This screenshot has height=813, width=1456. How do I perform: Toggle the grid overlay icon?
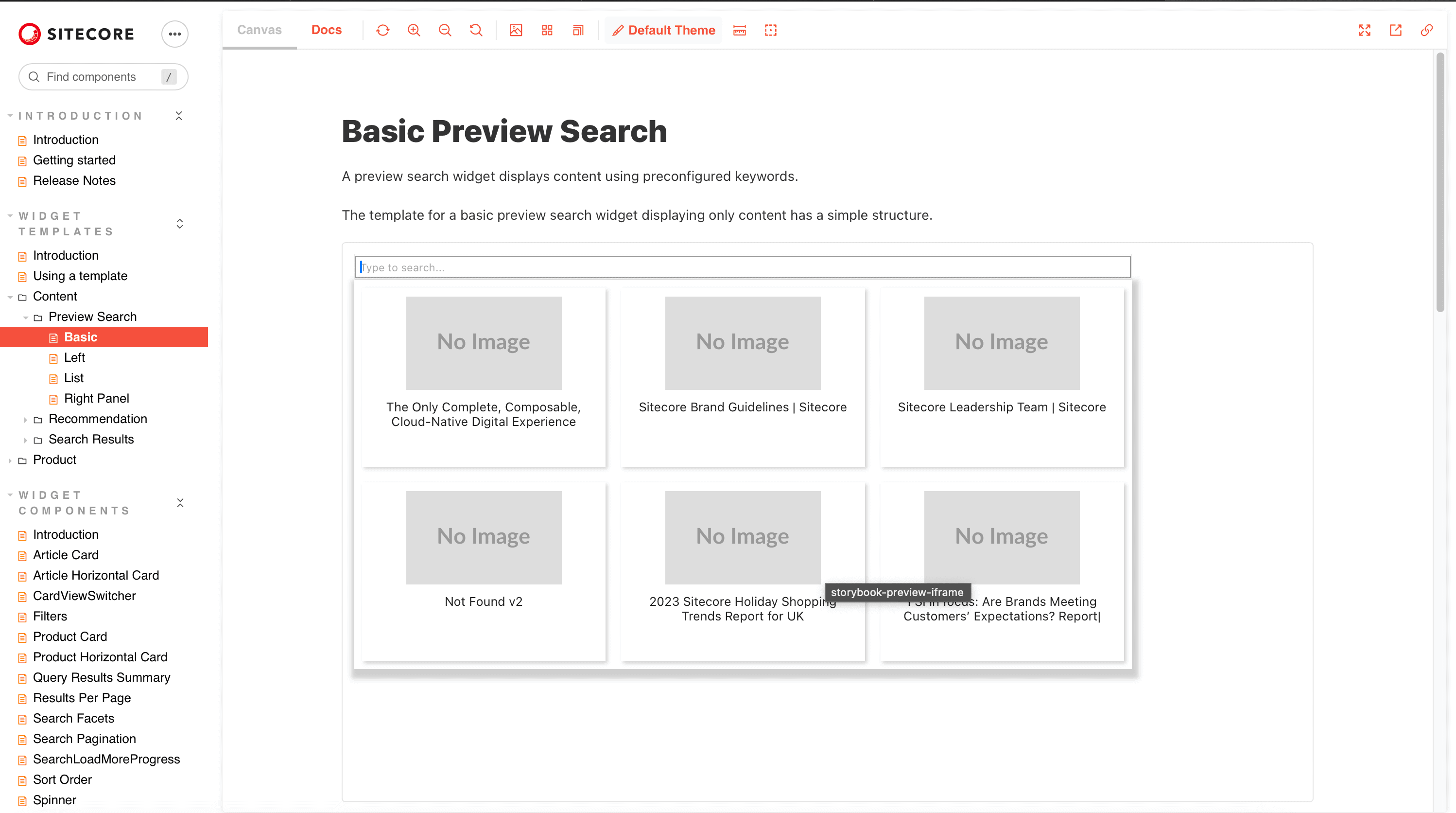[547, 30]
